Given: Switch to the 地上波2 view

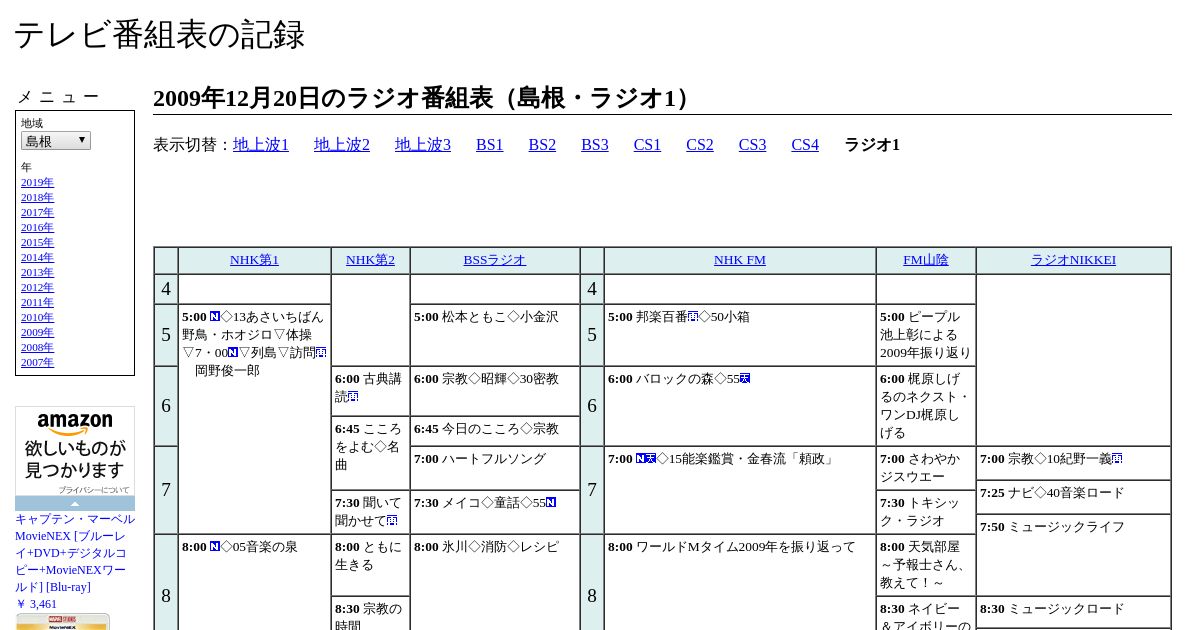Looking at the screenshot, I should (342, 145).
